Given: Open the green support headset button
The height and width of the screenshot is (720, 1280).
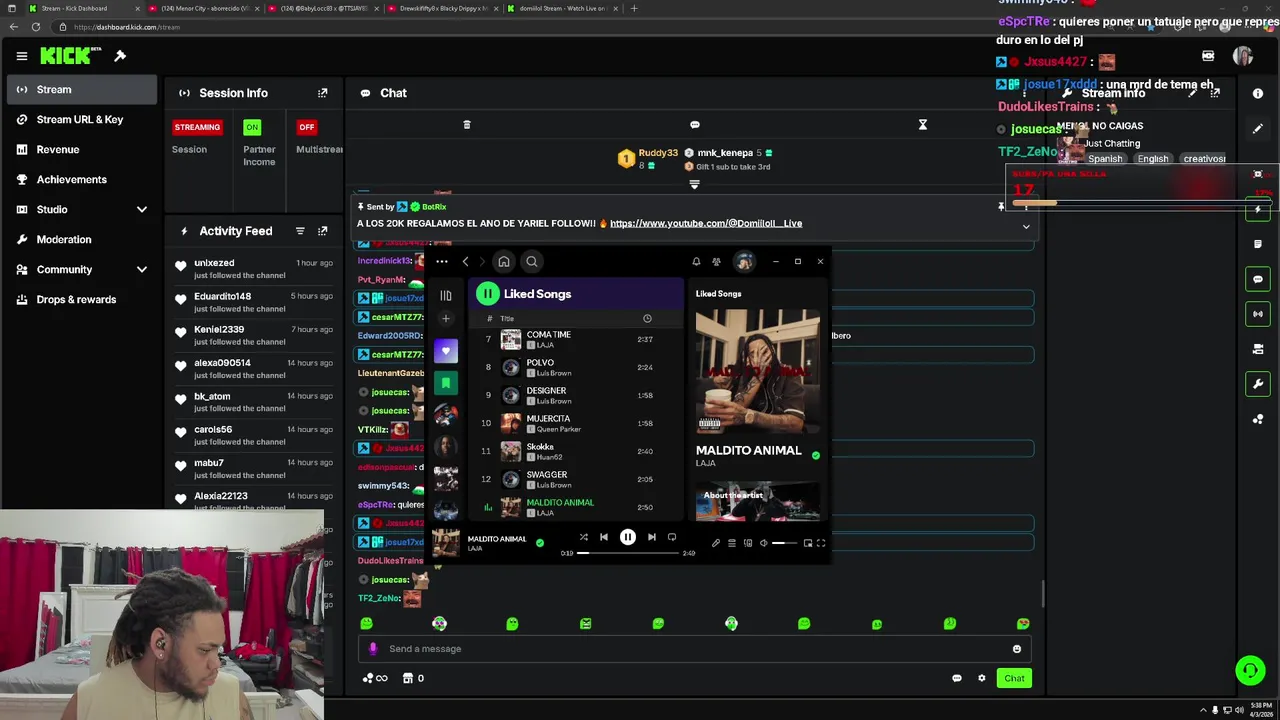Looking at the screenshot, I should tap(1250, 670).
